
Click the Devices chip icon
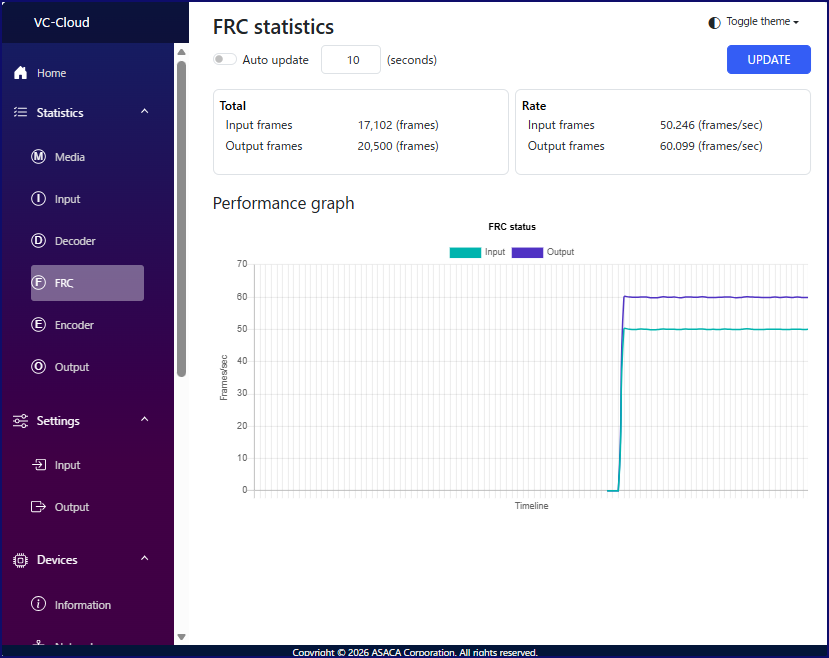21,560
